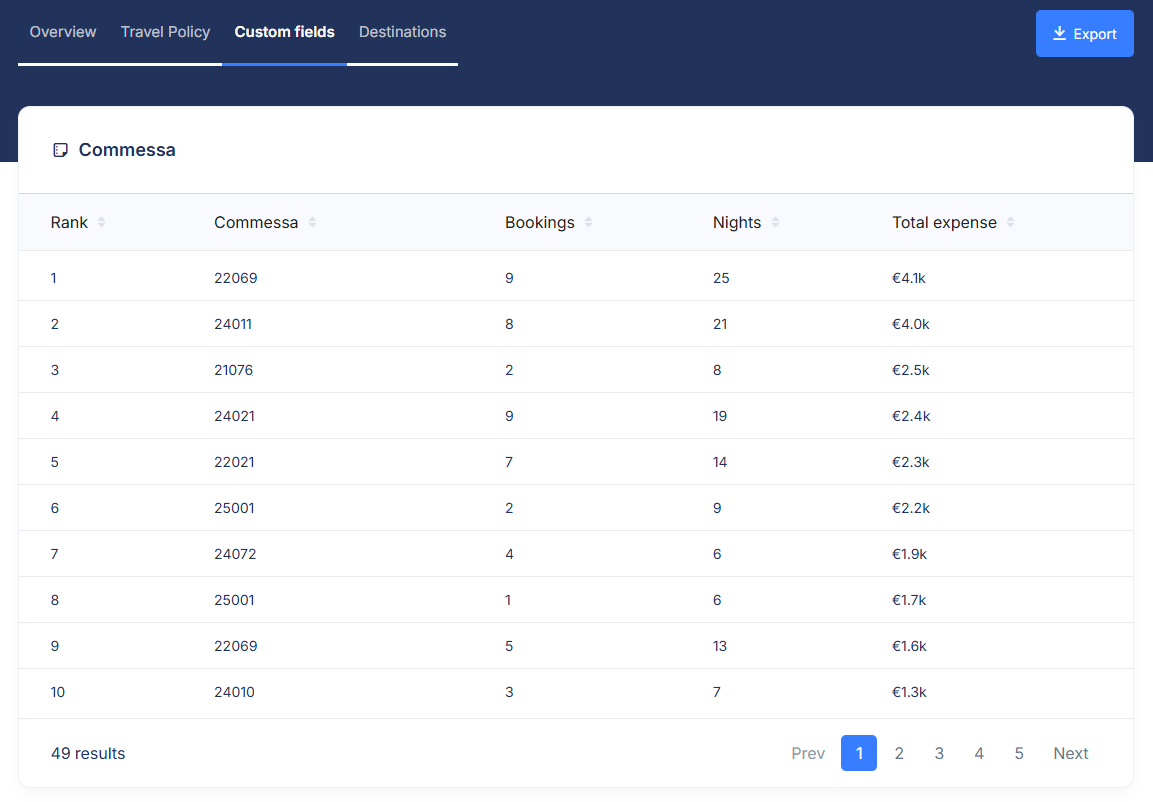Go to the Destinations tab
Viewport: 1153px width, 802px height.
click(402, 32)
